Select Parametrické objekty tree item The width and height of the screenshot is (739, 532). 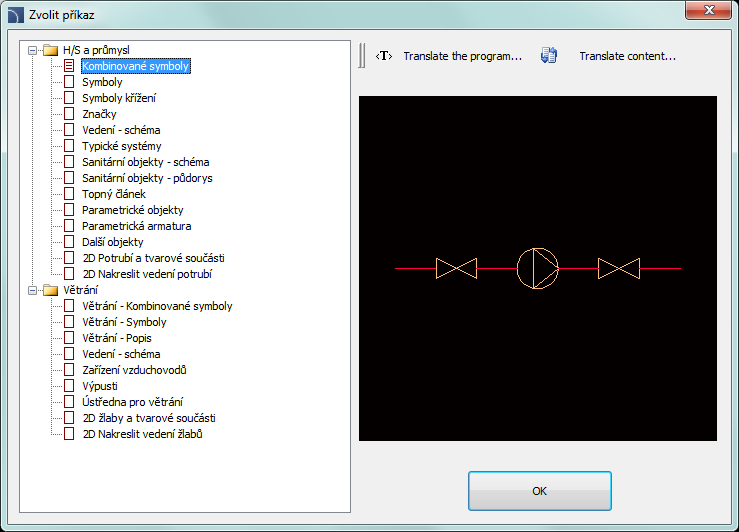tap(132, 210)
